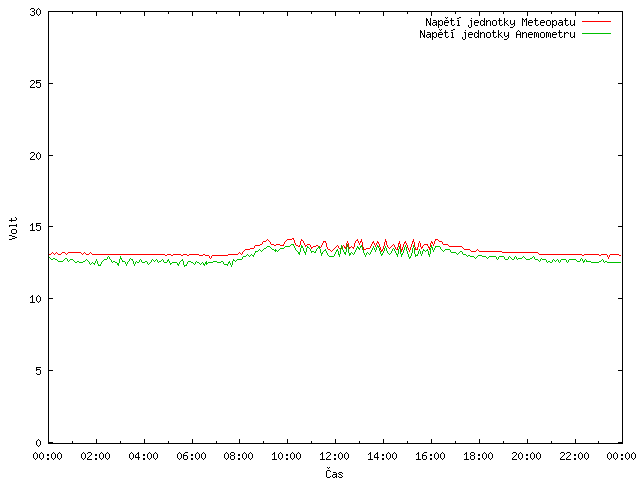This screenshot has width=640, height=480.
Task: Click the 'Volt' y-axis title
Action: point(13,228)
